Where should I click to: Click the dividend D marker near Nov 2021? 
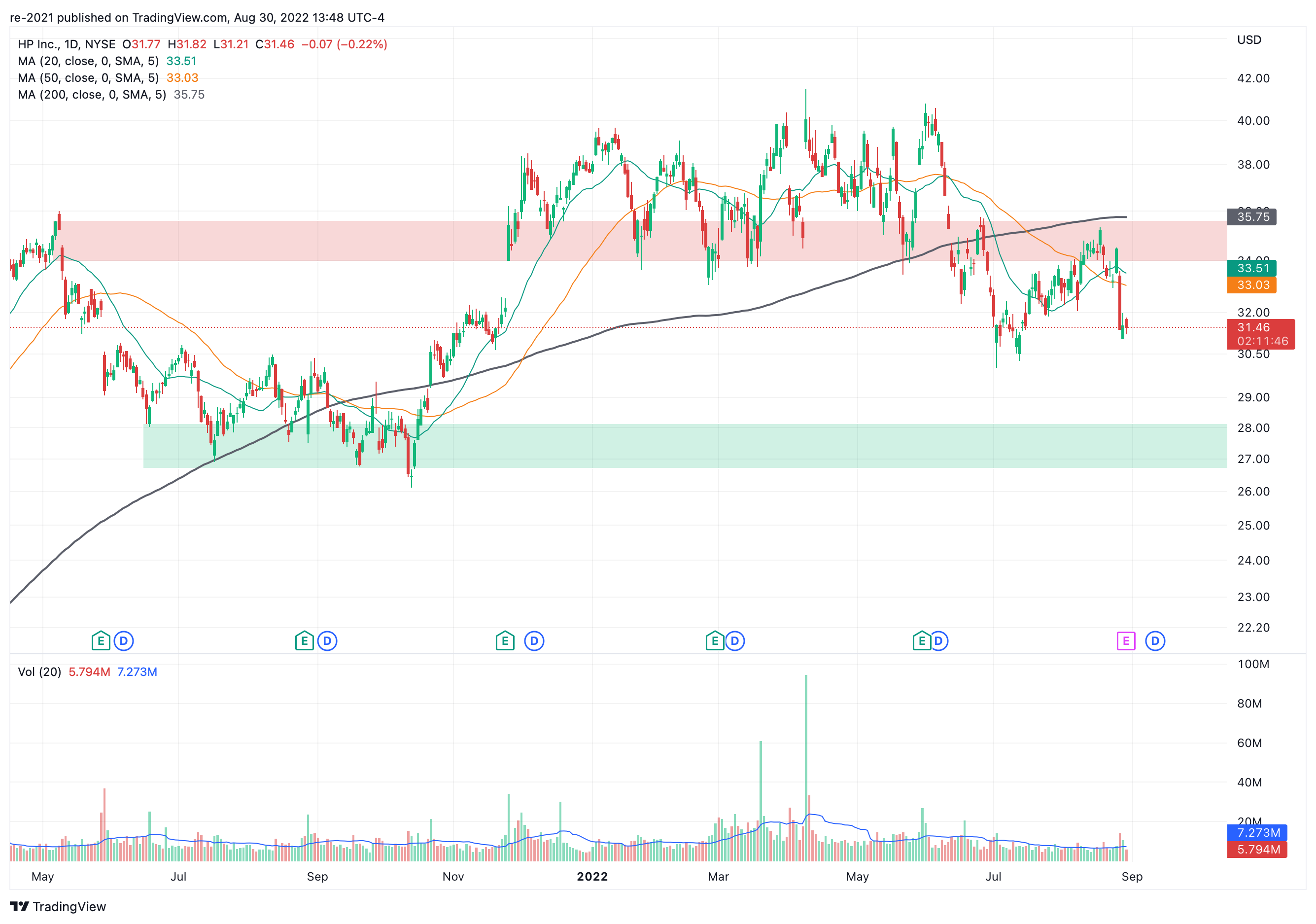point(534,640)
